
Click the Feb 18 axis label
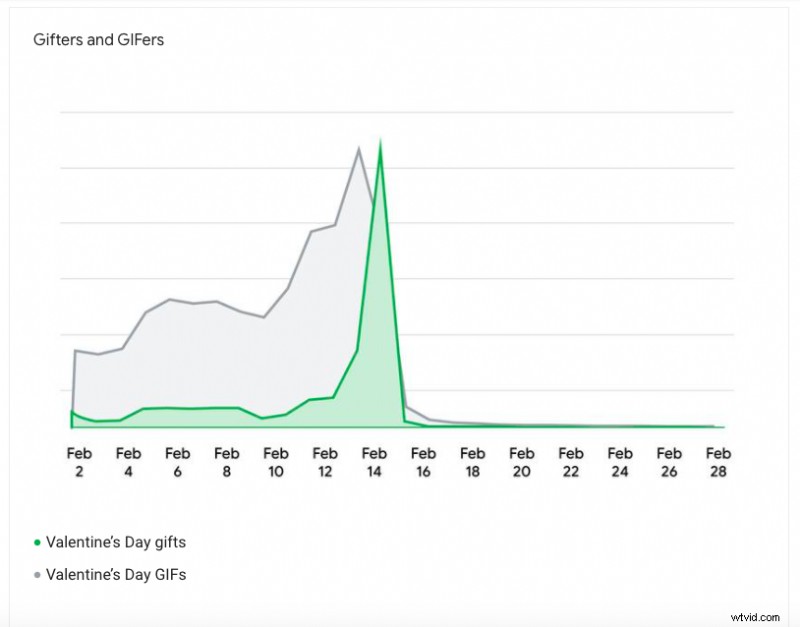(472, 462)
